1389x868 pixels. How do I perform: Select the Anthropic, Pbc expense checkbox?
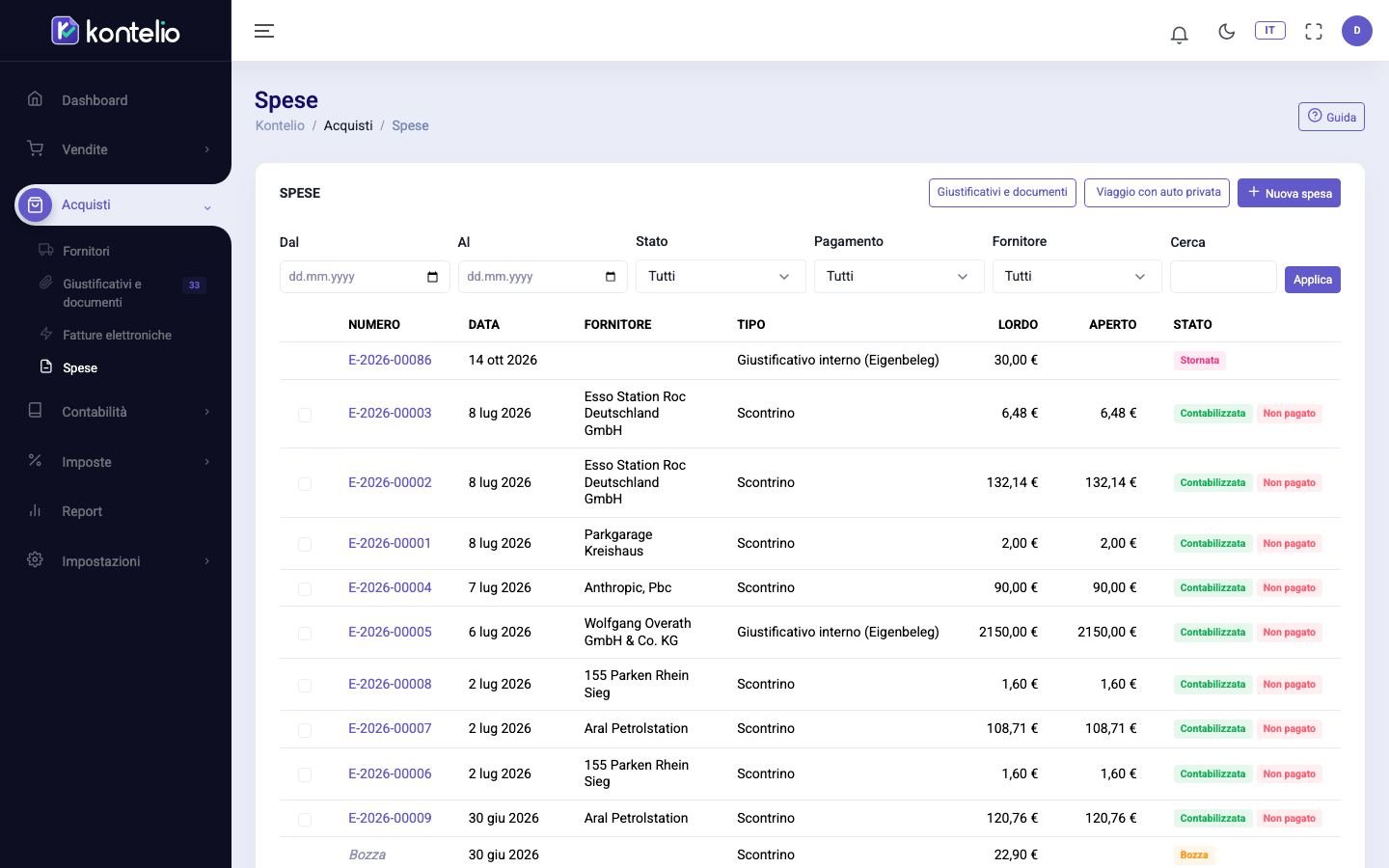pyautogui.click(x=305, y=589)
